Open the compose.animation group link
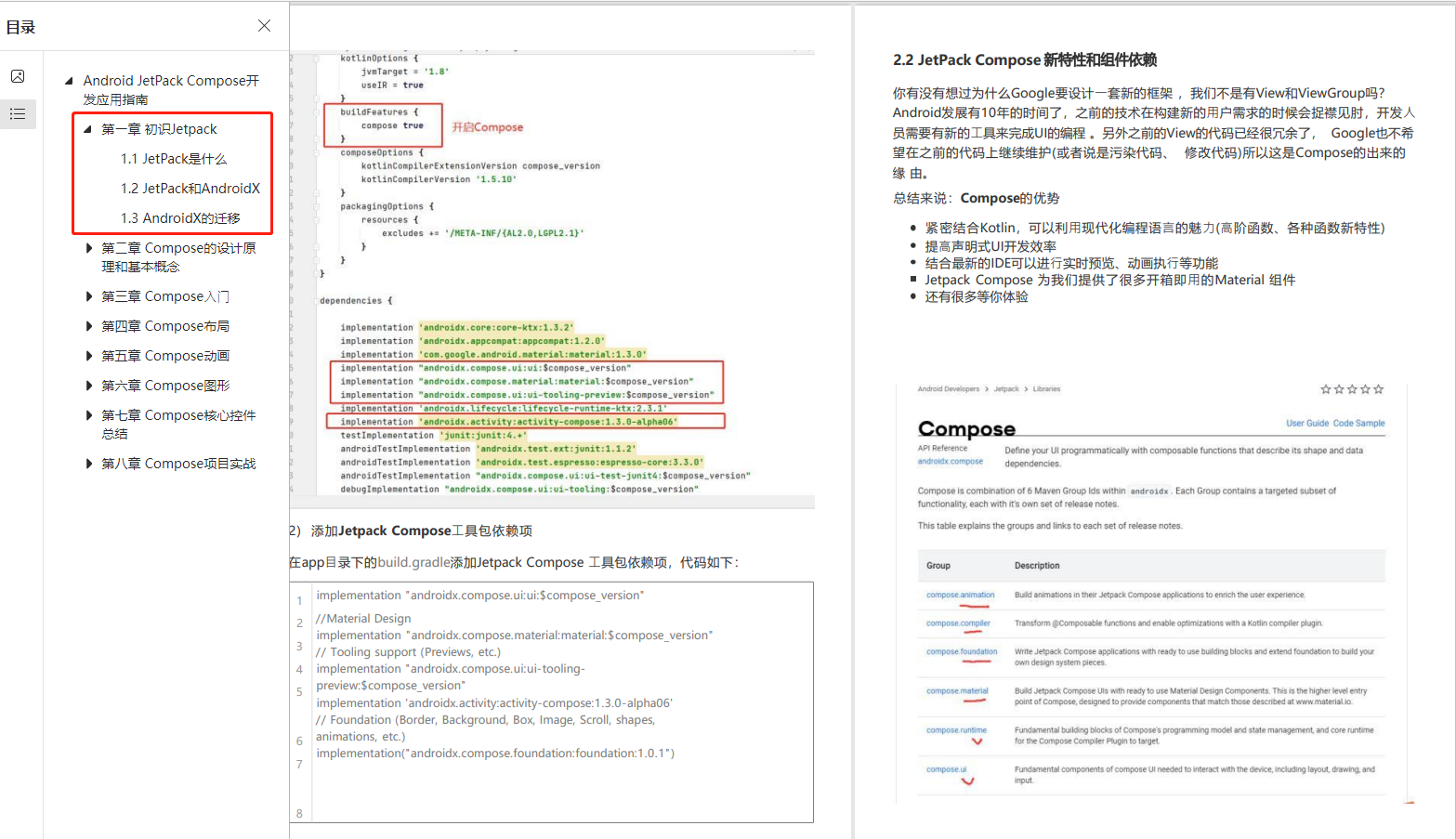The width and height of the screenshot is (1456, 839). (x=960, y=595)
